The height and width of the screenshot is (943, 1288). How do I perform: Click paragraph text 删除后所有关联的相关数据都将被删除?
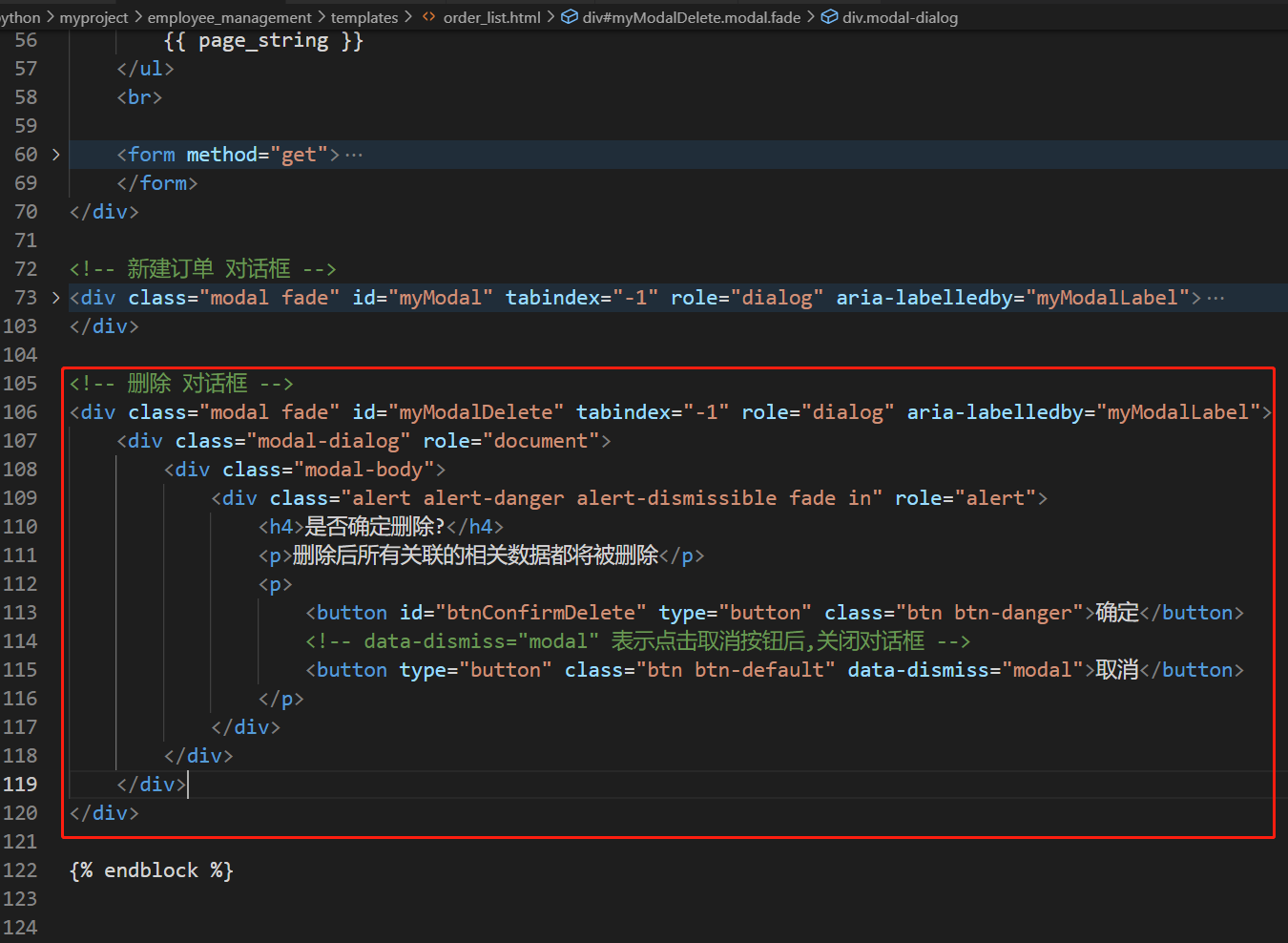[x=475, y=555]
